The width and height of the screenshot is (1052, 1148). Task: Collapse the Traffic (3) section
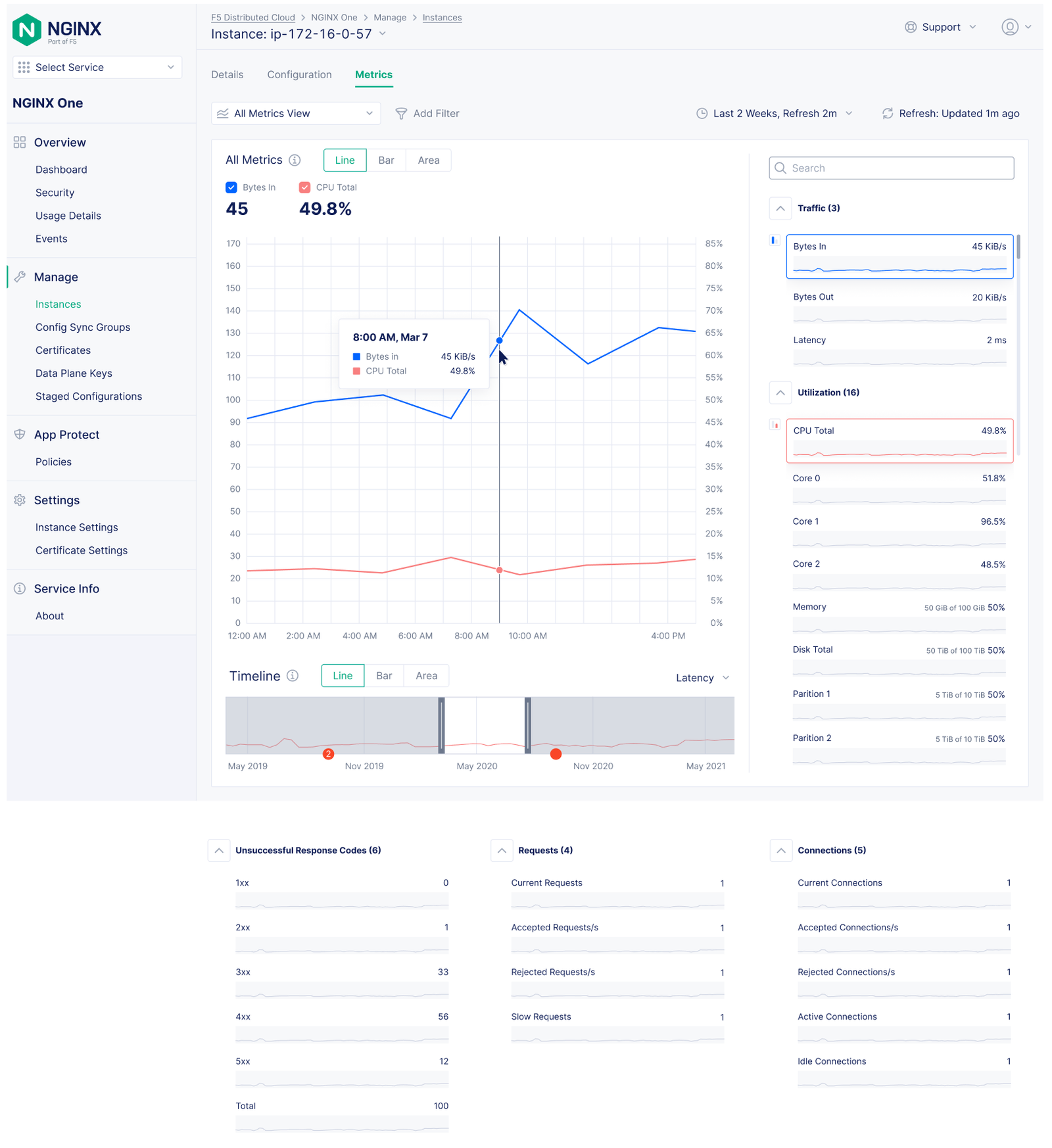click(x=780, y=208)
